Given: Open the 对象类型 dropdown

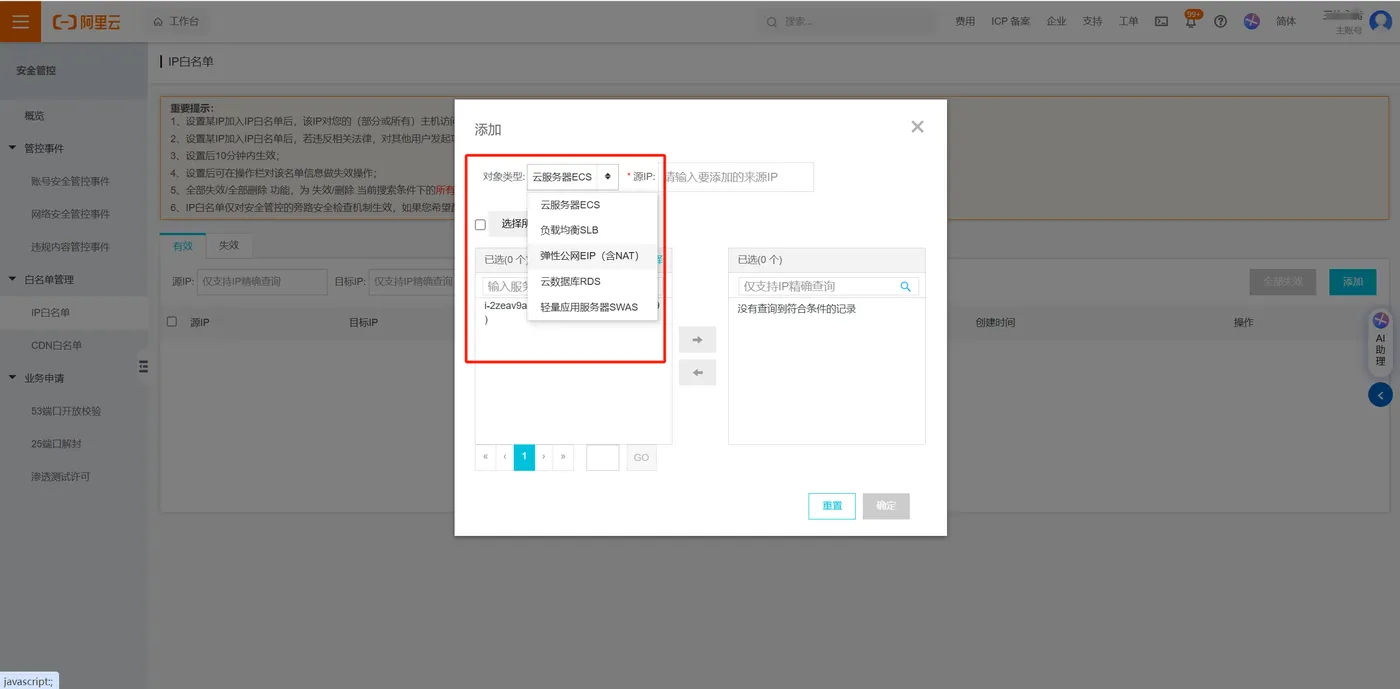Looking at the screenshot, I should coord(573,176).
